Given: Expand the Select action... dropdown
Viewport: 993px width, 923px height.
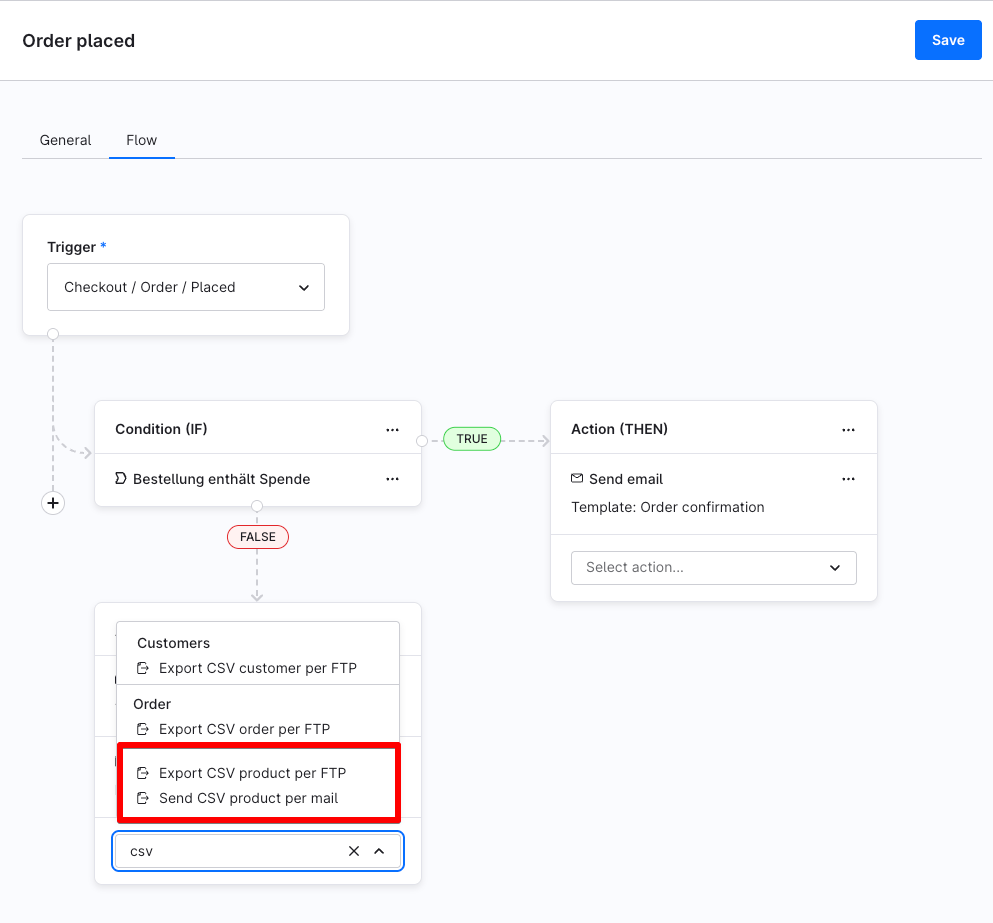Looking at the screenshot, I should coord(714,568).
